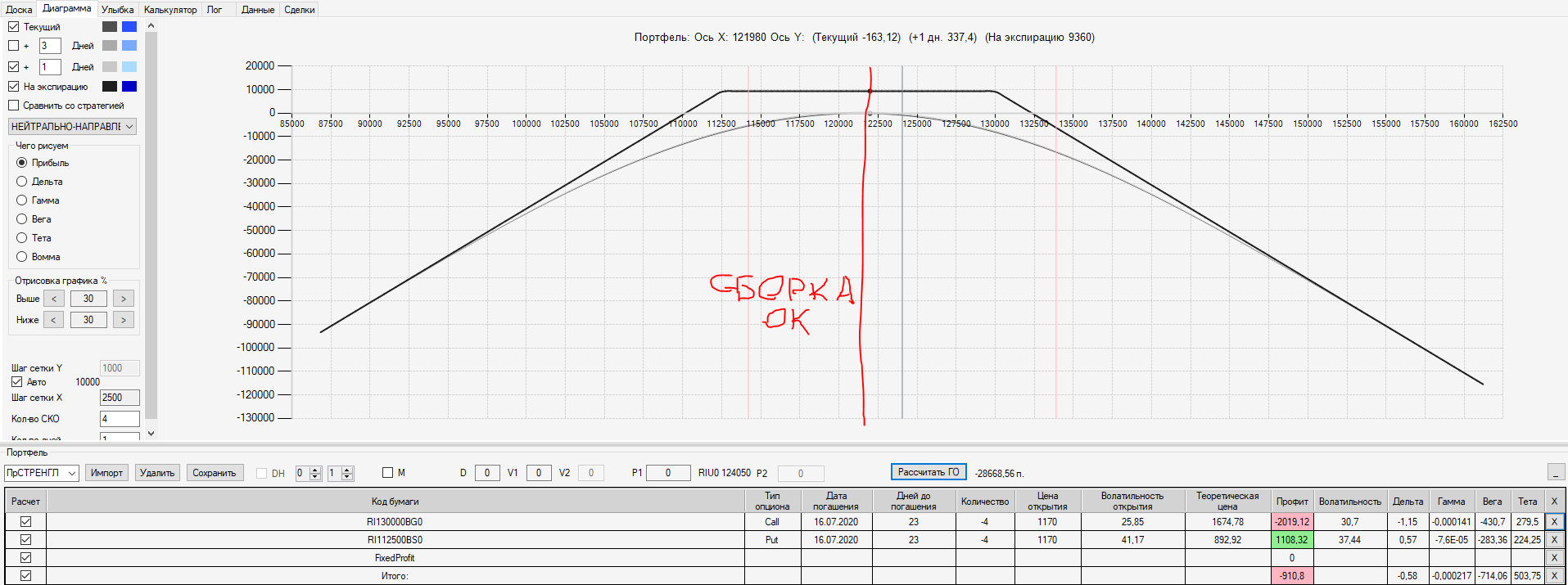Enable the M checkbox
This screenshot has width=1568, height=585.
tap(388, 473)
